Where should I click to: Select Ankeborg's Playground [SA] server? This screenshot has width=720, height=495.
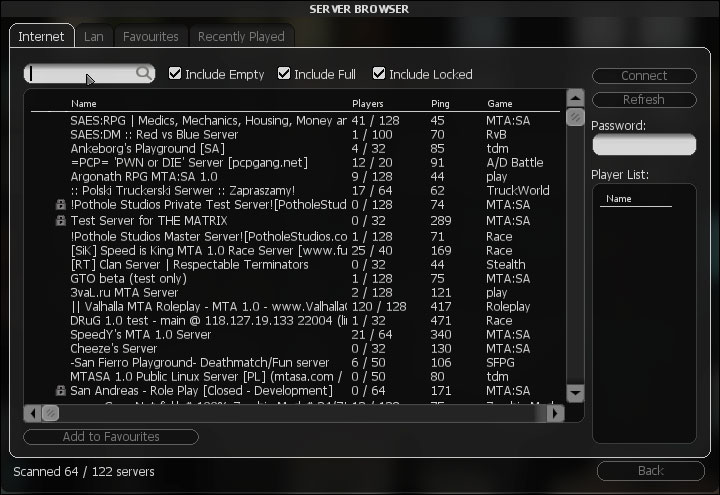pos(295,149)
